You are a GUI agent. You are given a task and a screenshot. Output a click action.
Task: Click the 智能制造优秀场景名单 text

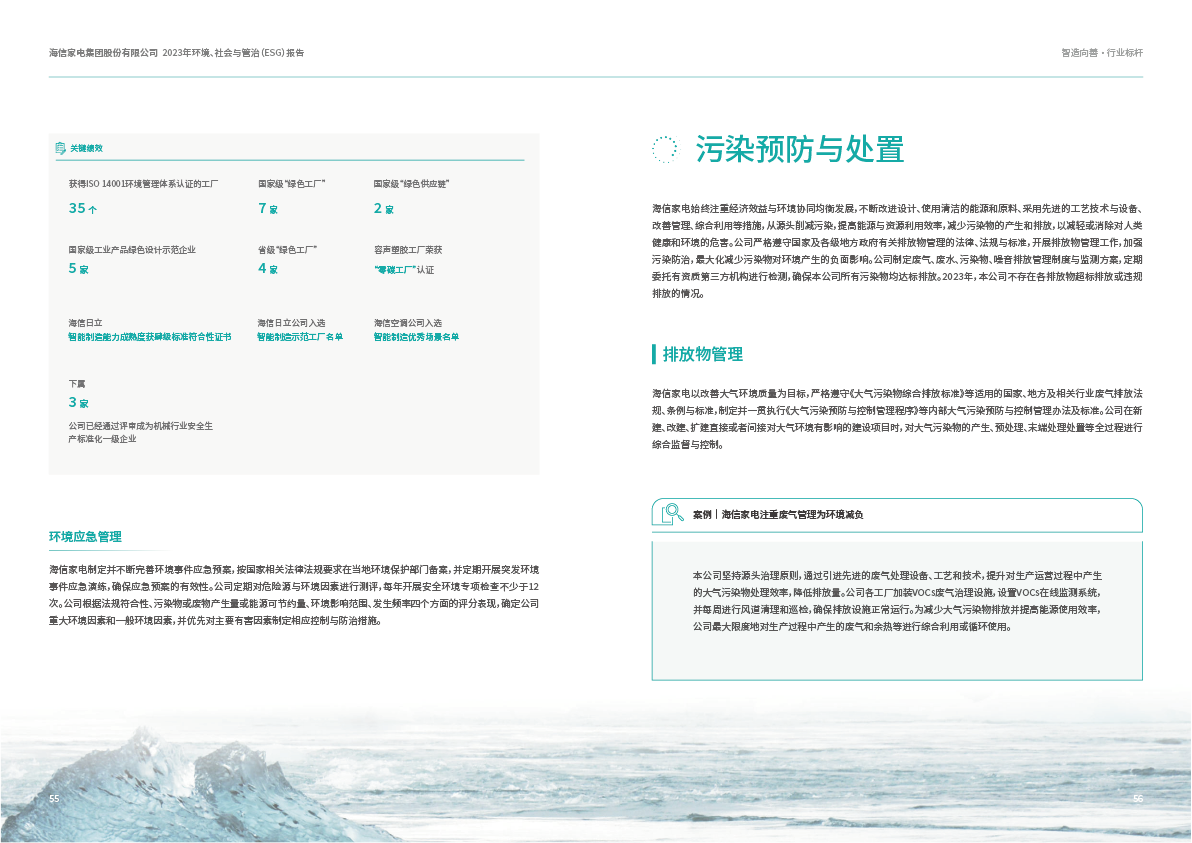(416, 338)
